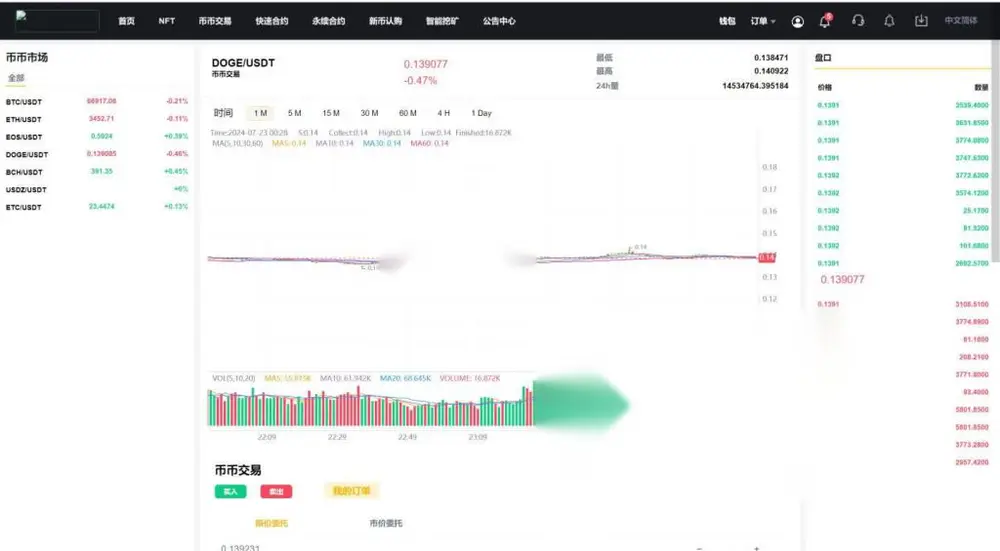Open the 快速合约 menu item
Image resolution: width=1000 pixels, height=551 pixels.
point(272,21)
